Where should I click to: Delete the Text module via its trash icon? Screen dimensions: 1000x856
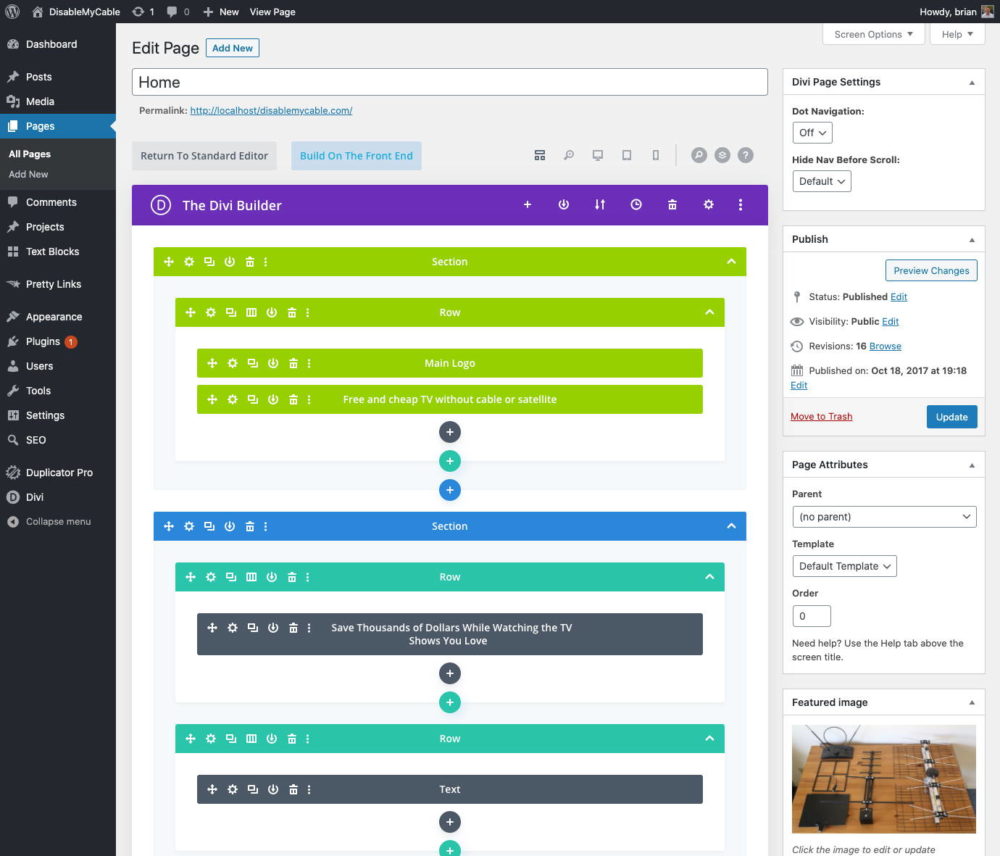294,790
